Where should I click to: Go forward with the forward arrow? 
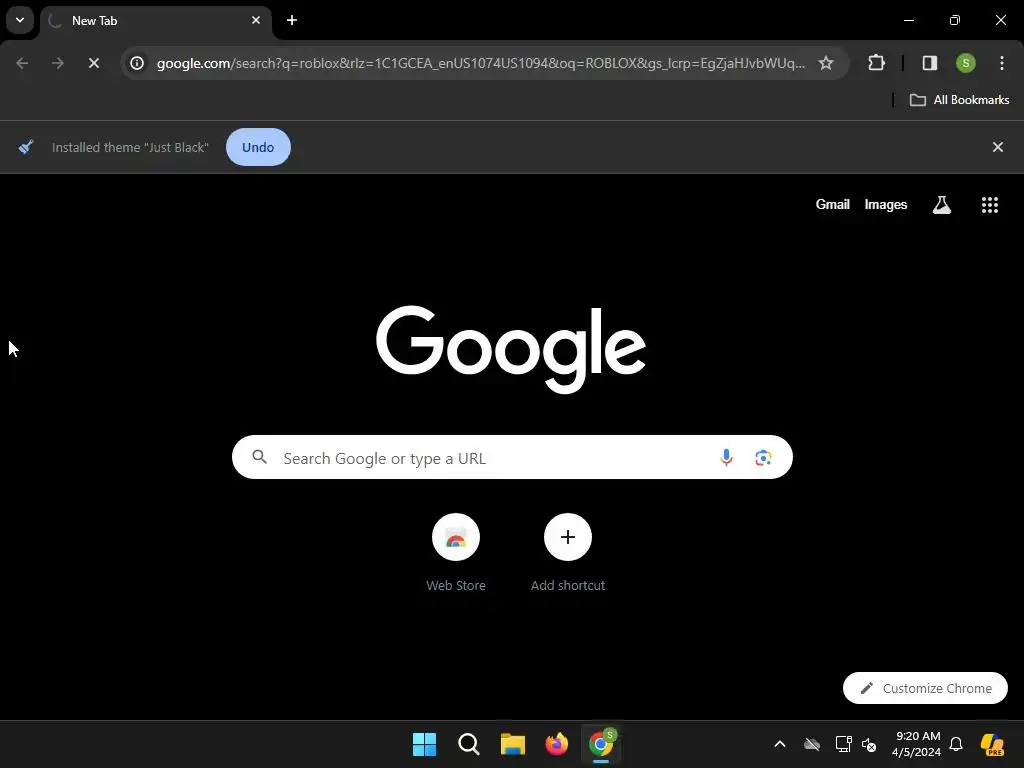click(58, 63)
